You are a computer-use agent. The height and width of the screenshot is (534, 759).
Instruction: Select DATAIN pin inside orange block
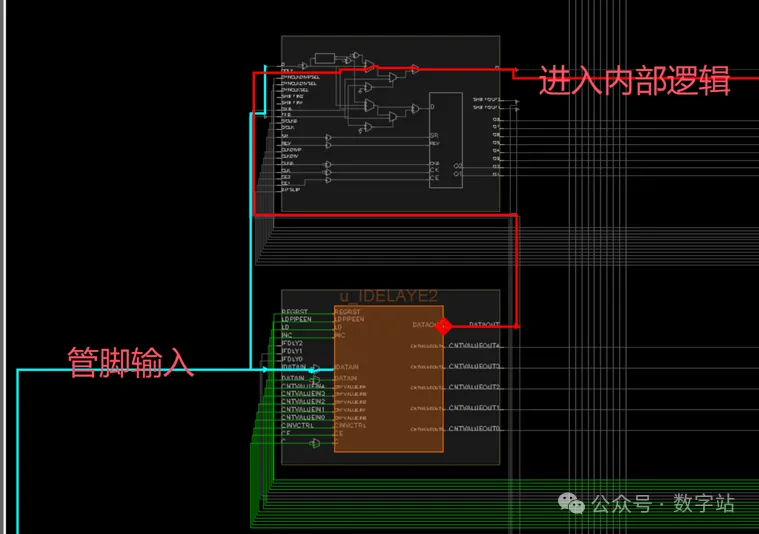coord(346,378)
